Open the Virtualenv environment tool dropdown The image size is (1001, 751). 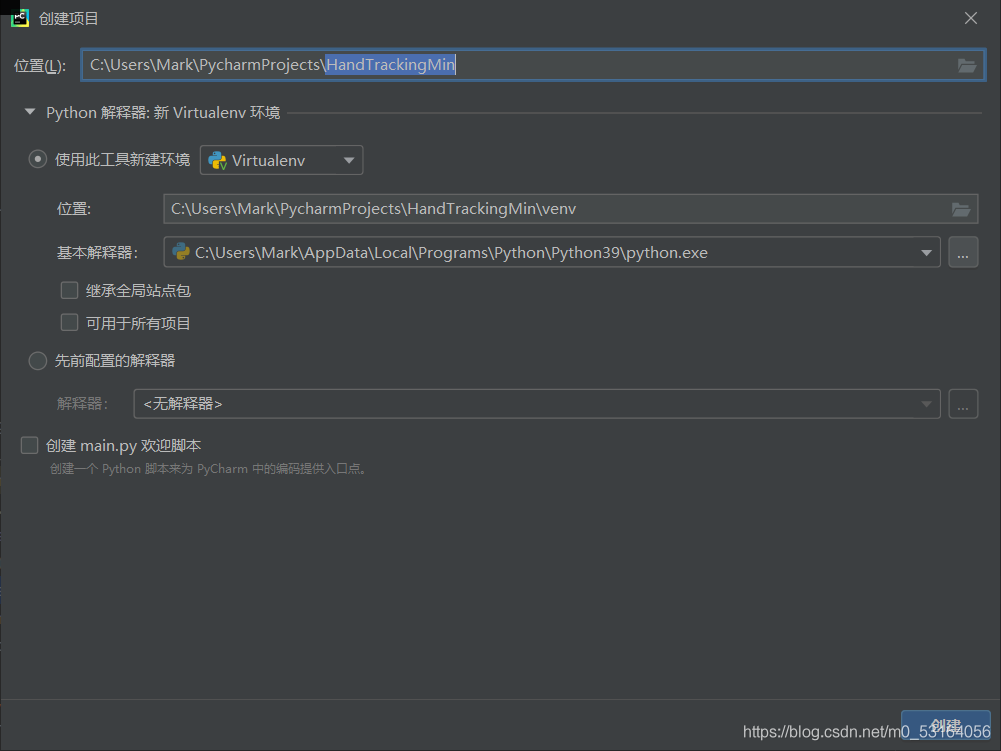coord(282,160)
